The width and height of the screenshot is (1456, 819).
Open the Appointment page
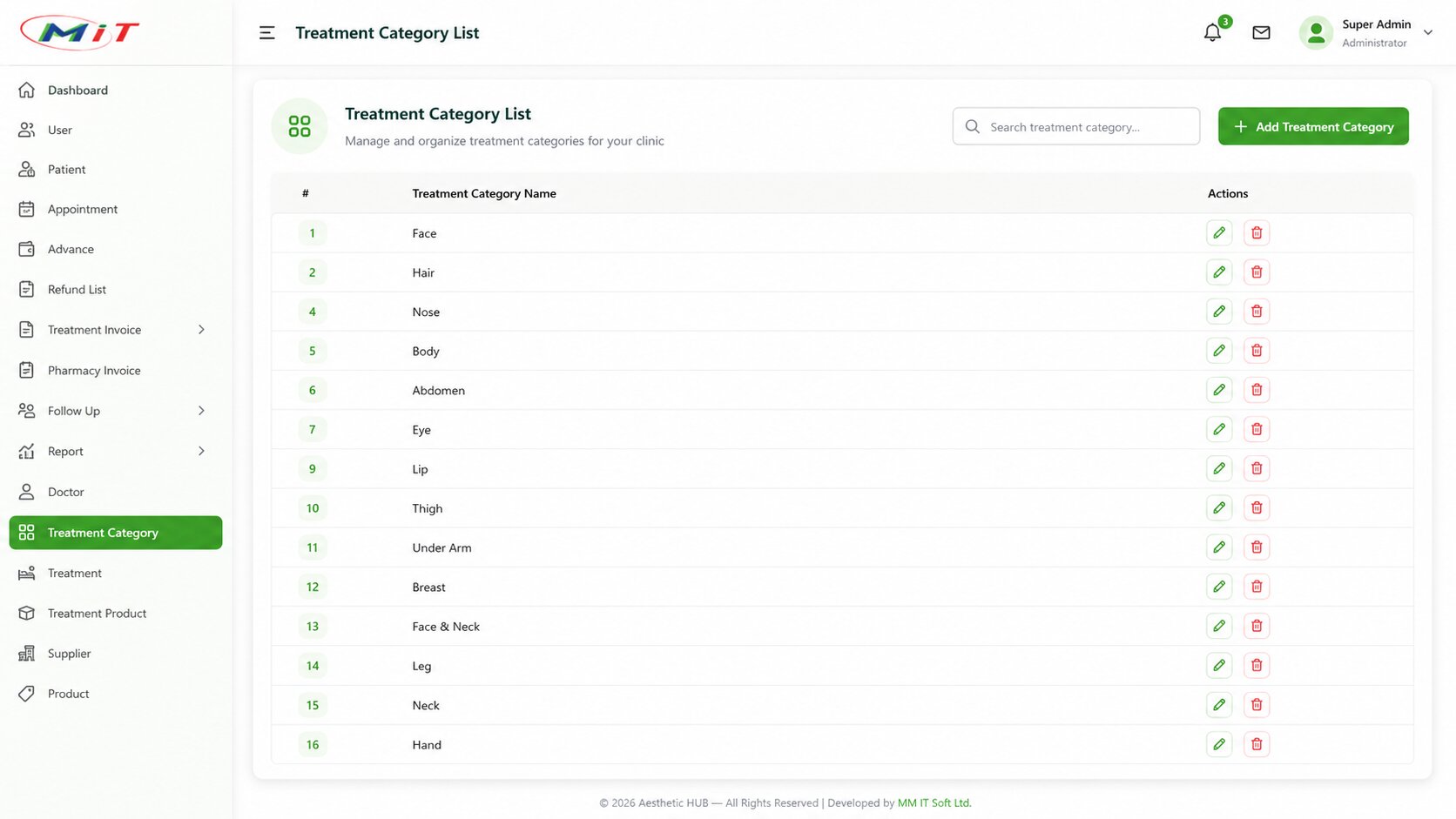tap(116, 209)
